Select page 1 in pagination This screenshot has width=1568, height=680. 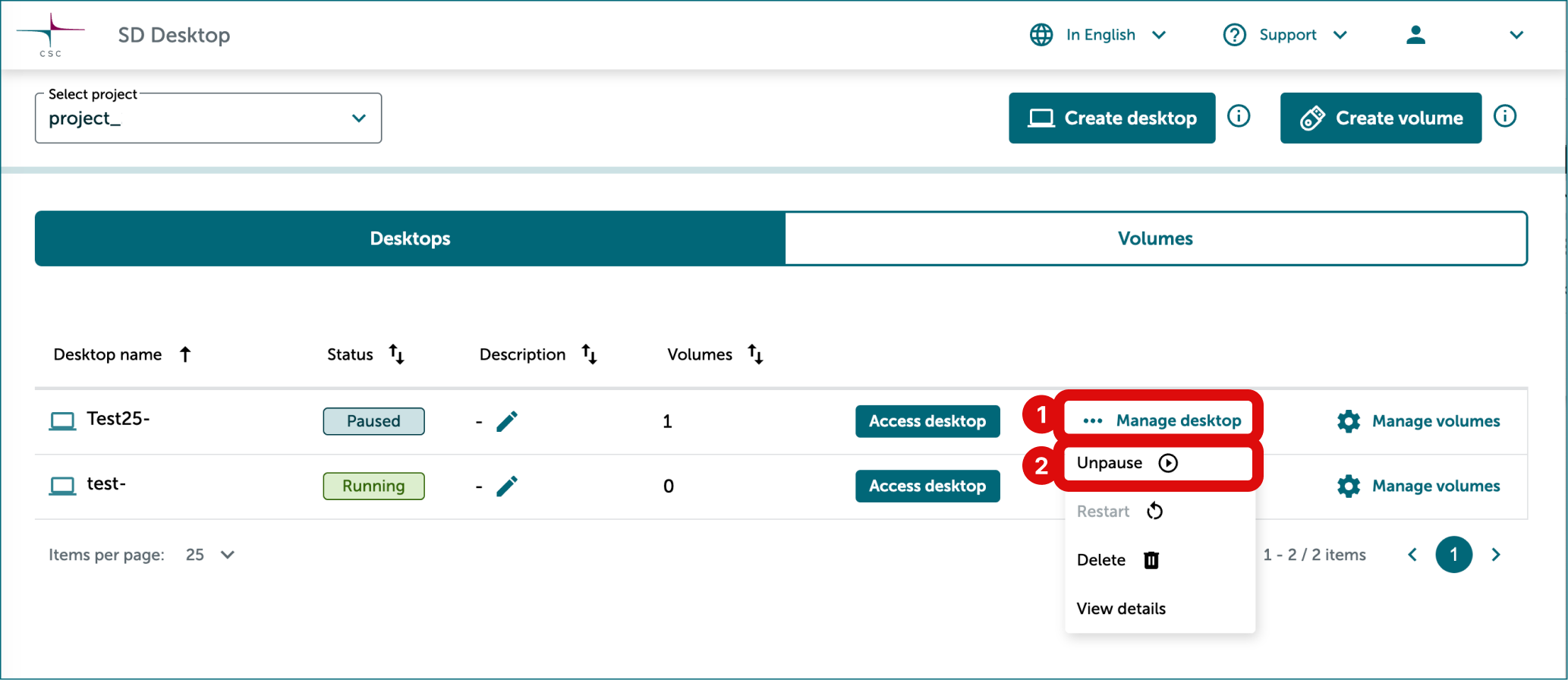tap(1454, 555)
